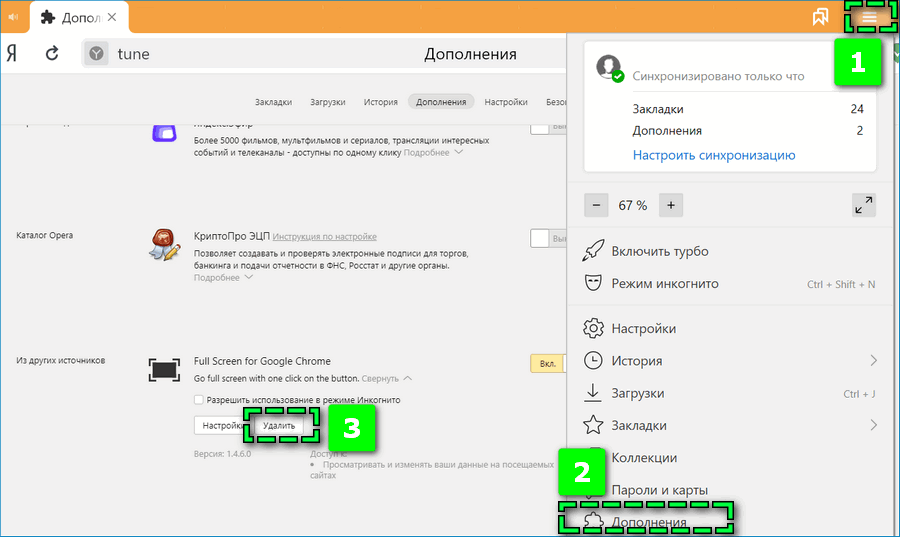Click the КриптоПро ЭЦП extension icon
900x537 pixels.
pyautogui.click(x=164, y=244)
